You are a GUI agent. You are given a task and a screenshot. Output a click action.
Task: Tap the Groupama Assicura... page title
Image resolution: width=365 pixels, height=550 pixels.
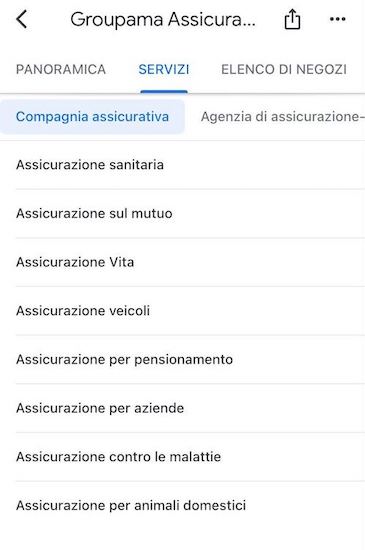pos(163,19)
